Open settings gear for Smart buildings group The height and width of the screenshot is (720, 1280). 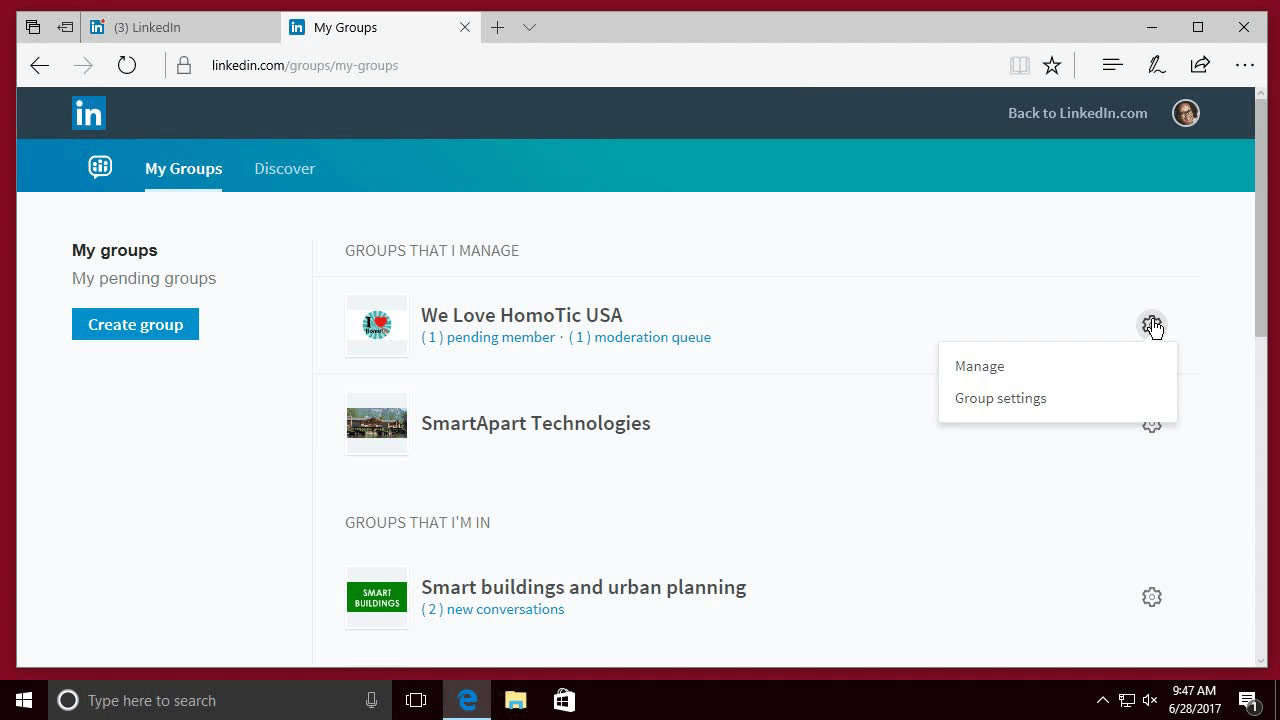pos(1151,596)
